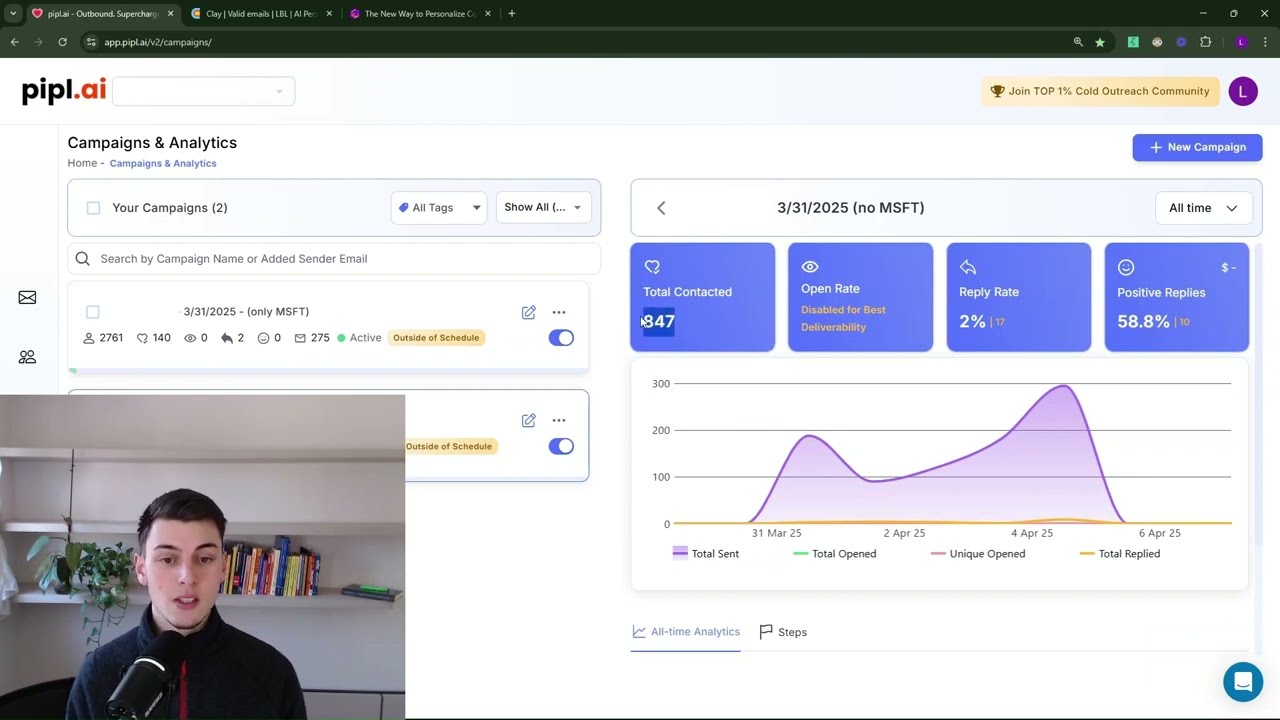Image resolution: width=1280 pixels, height=720 pixels.
Task: Open three-dot menu on second campaign card
Action: [x=559, y=420]
